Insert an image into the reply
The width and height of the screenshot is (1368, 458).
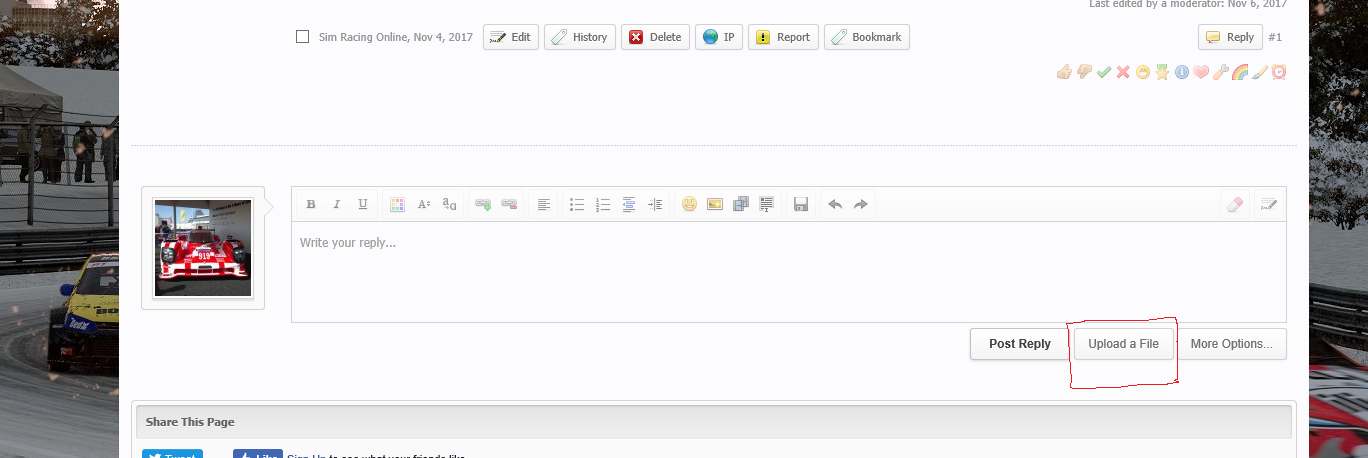pyautogui.click(x=715, y=204)
